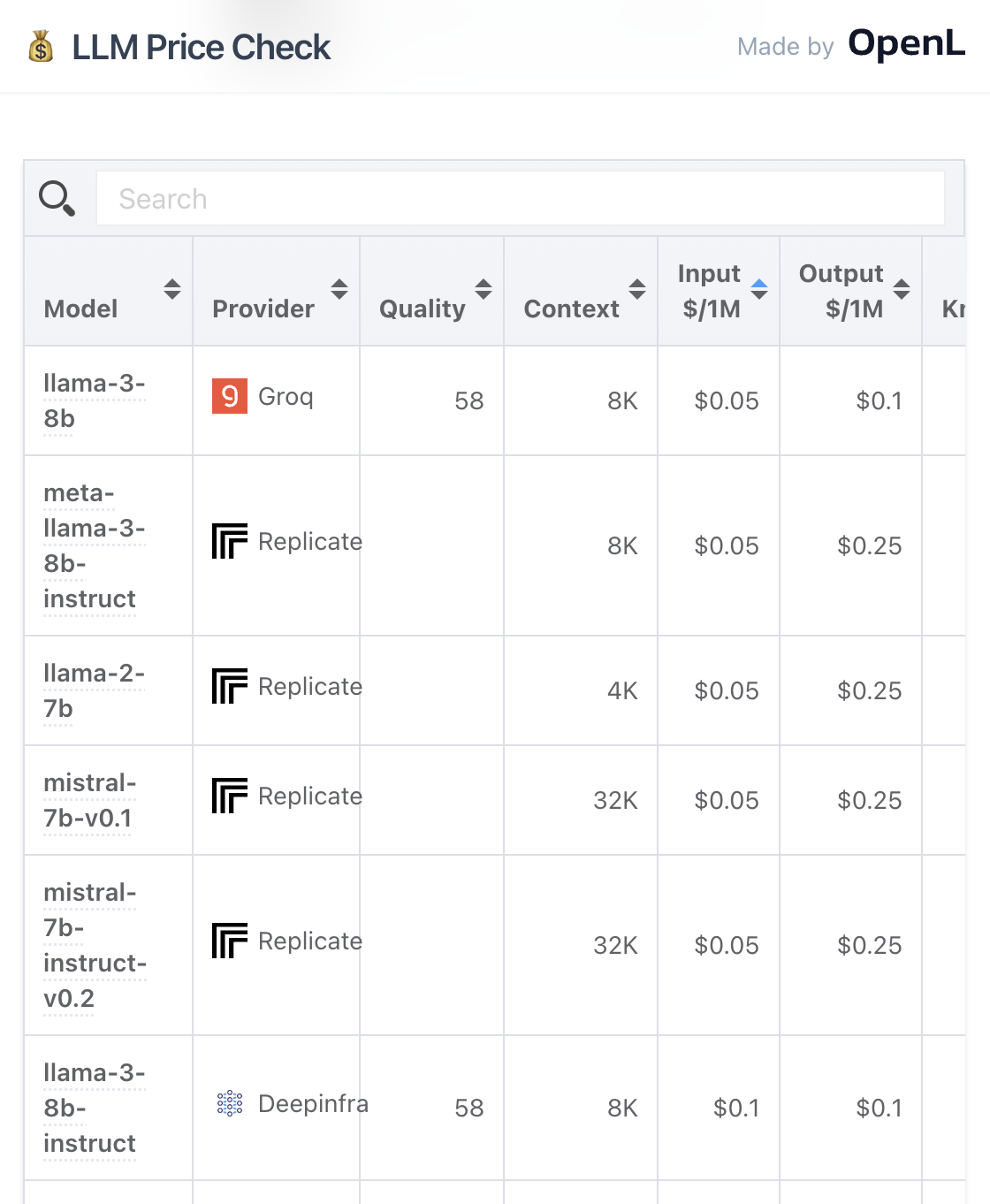Open the OpenL link in header

point(907,43)
